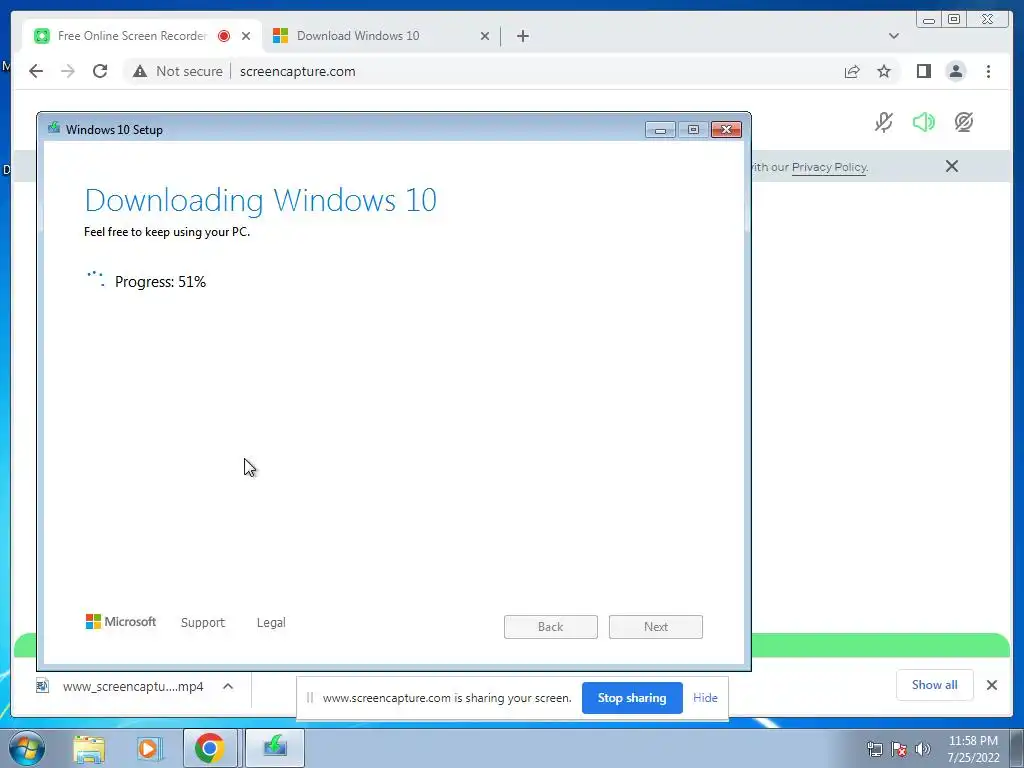Reload the screencapture.com page
This screenshot has width=1024, height=768.
click(100, 71)
